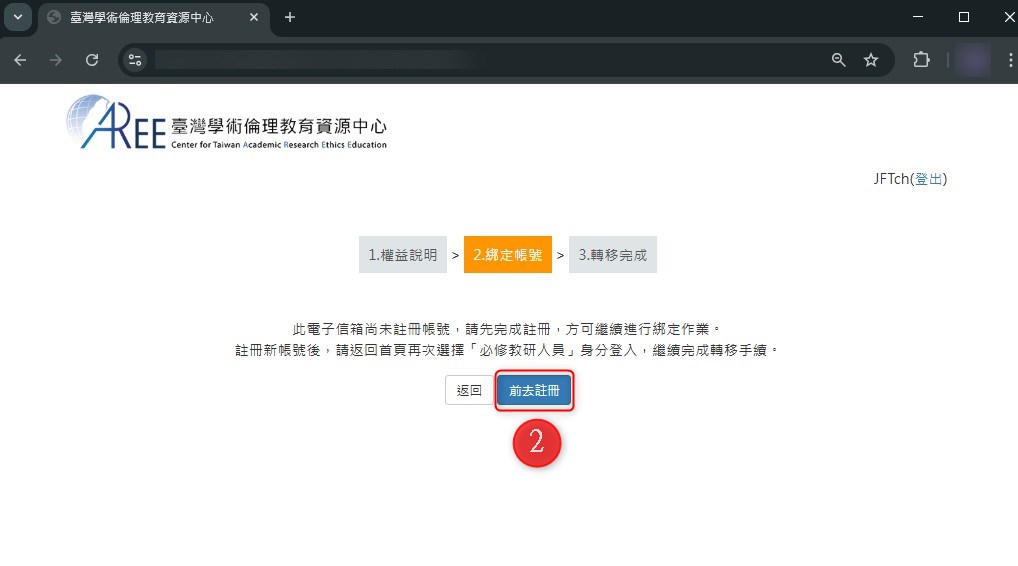Select the 臺灣學術倫理教育資源中心 browser tab
The width and height of the screenshot is (1018, 566).
tap(155, 18)
